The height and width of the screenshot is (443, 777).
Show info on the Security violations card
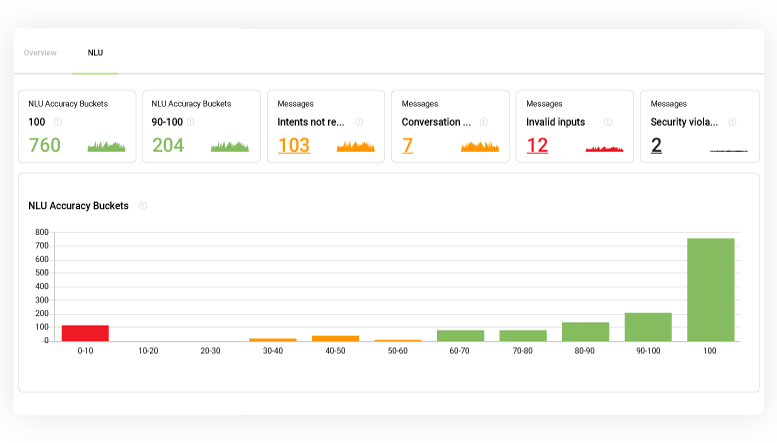click(x=732, y=121)
